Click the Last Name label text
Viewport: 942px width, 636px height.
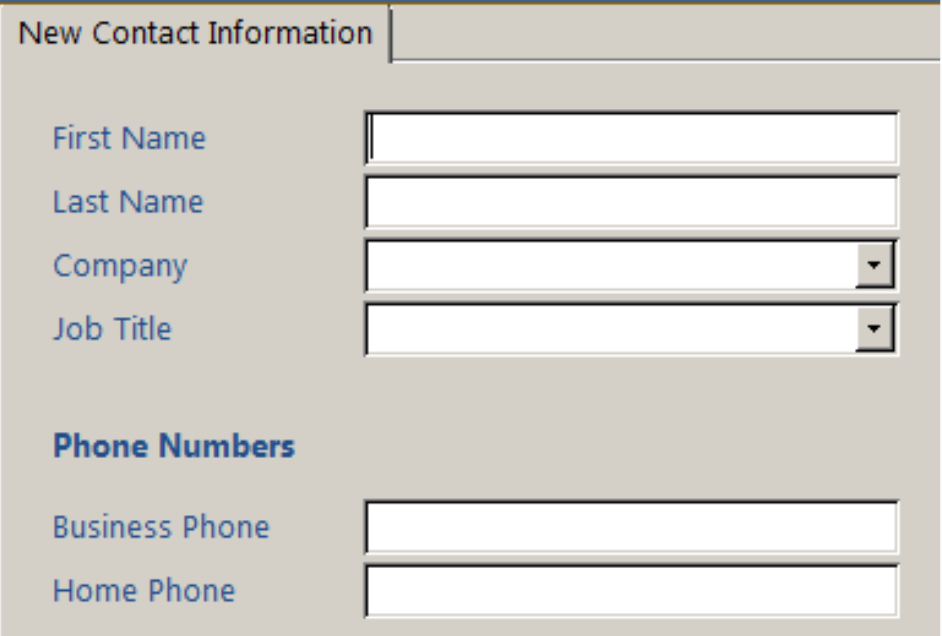point(128,202)
